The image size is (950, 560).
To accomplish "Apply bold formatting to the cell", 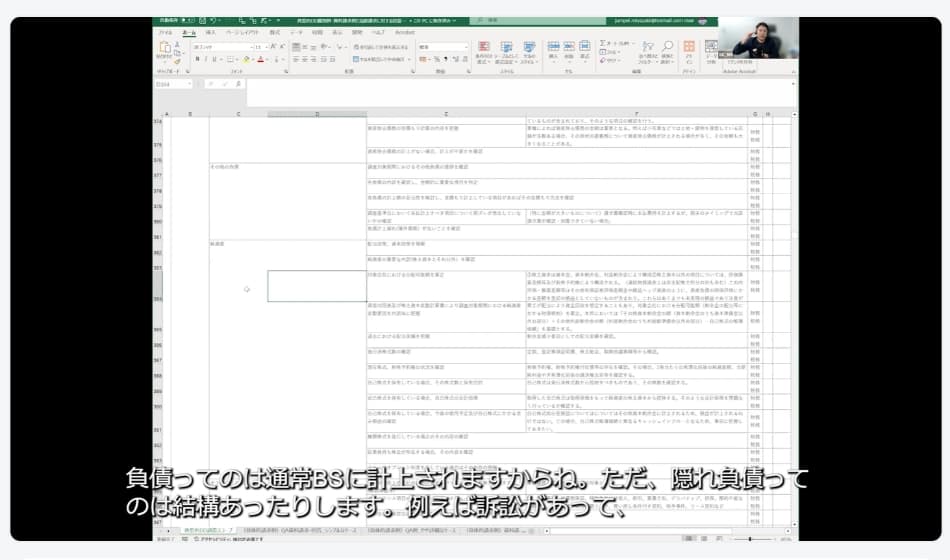I will tap(197, 59).
